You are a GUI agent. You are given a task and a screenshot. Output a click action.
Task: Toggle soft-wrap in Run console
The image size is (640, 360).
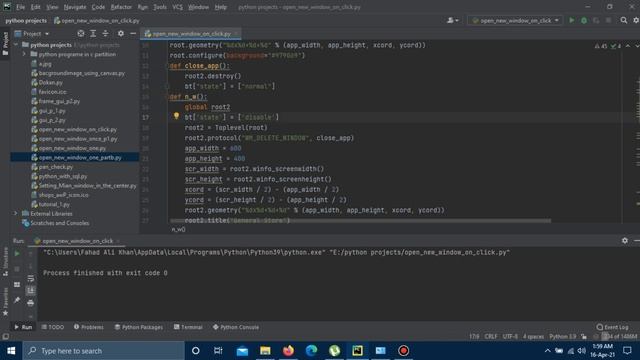31,278
